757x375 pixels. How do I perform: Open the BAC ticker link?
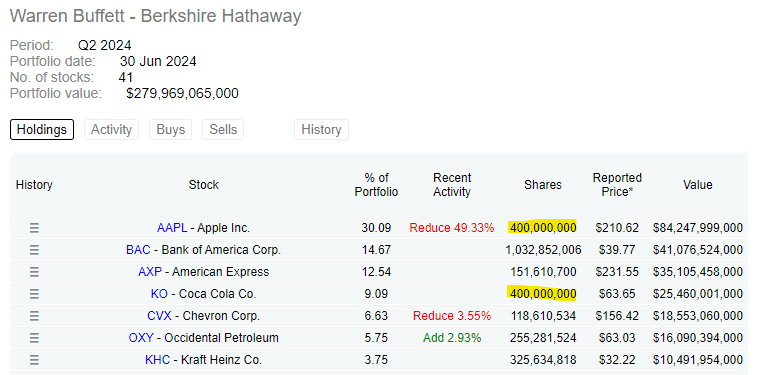point(138,250)
